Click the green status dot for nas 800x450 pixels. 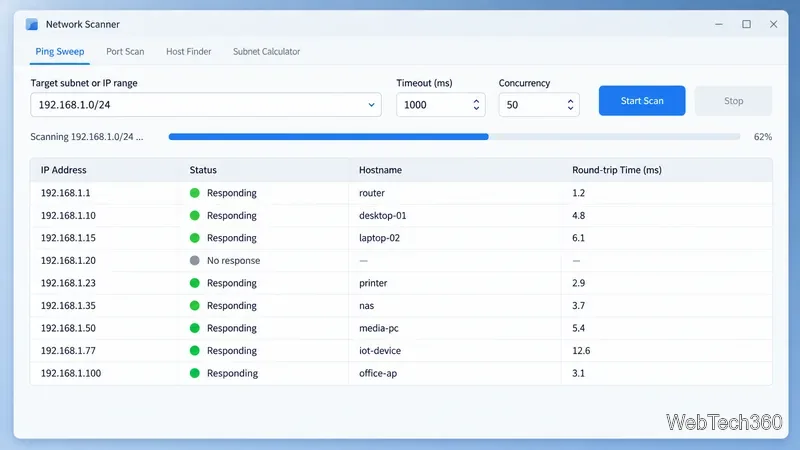tap(194, 306)
